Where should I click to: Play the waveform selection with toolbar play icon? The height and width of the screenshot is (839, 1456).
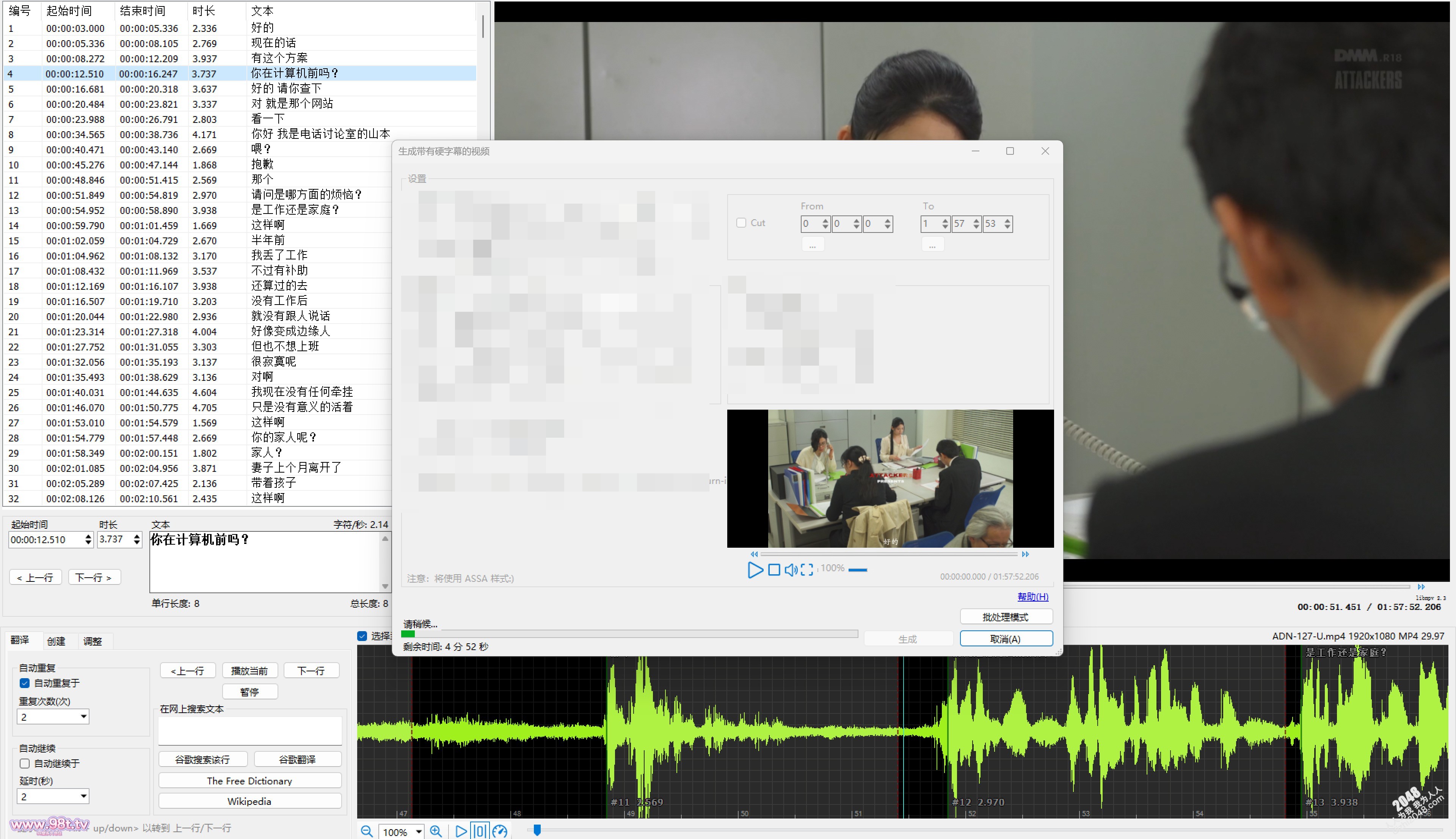pos(461,831)
